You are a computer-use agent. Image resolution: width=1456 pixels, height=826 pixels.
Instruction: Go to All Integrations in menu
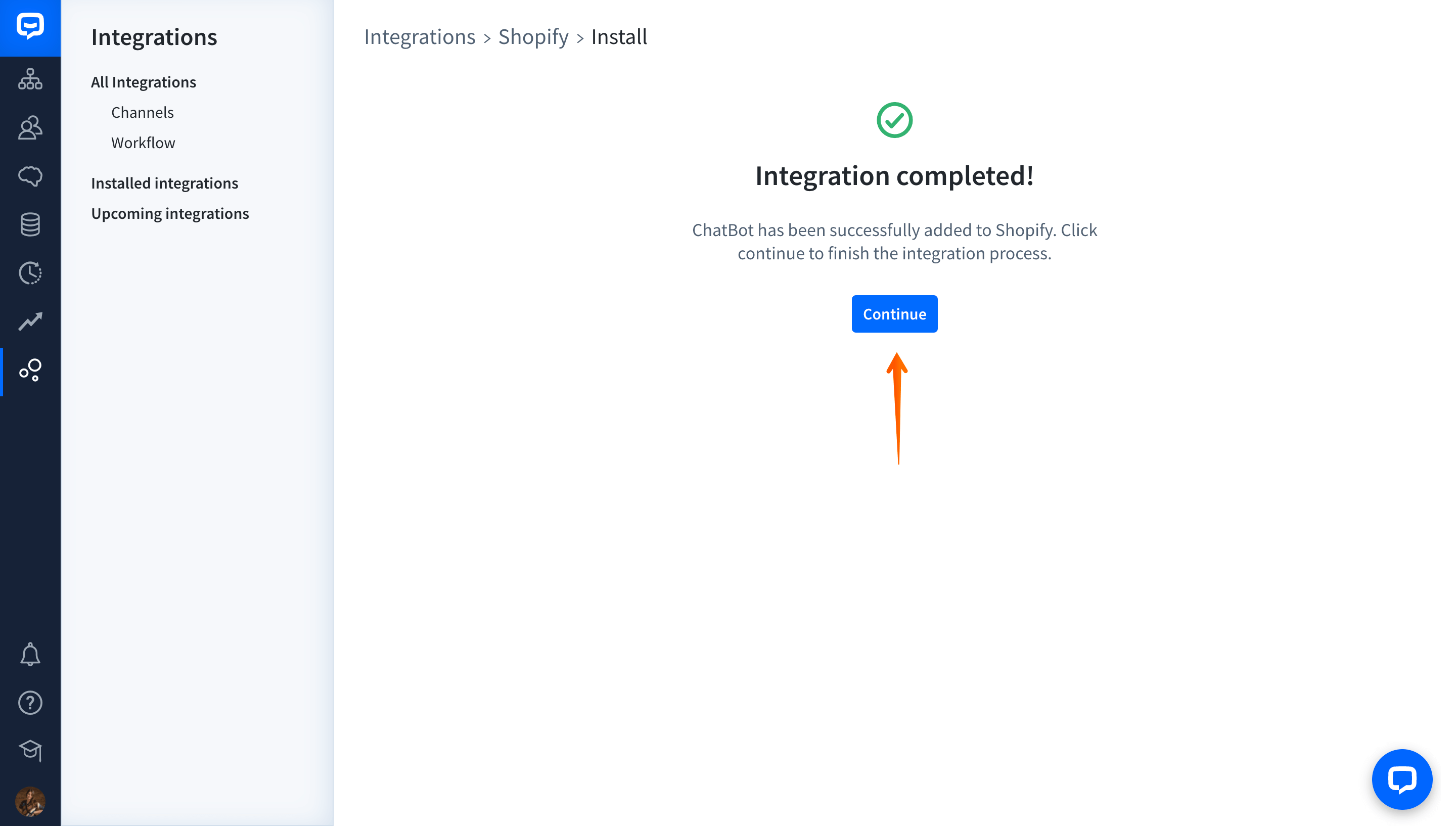click(144, 82)
